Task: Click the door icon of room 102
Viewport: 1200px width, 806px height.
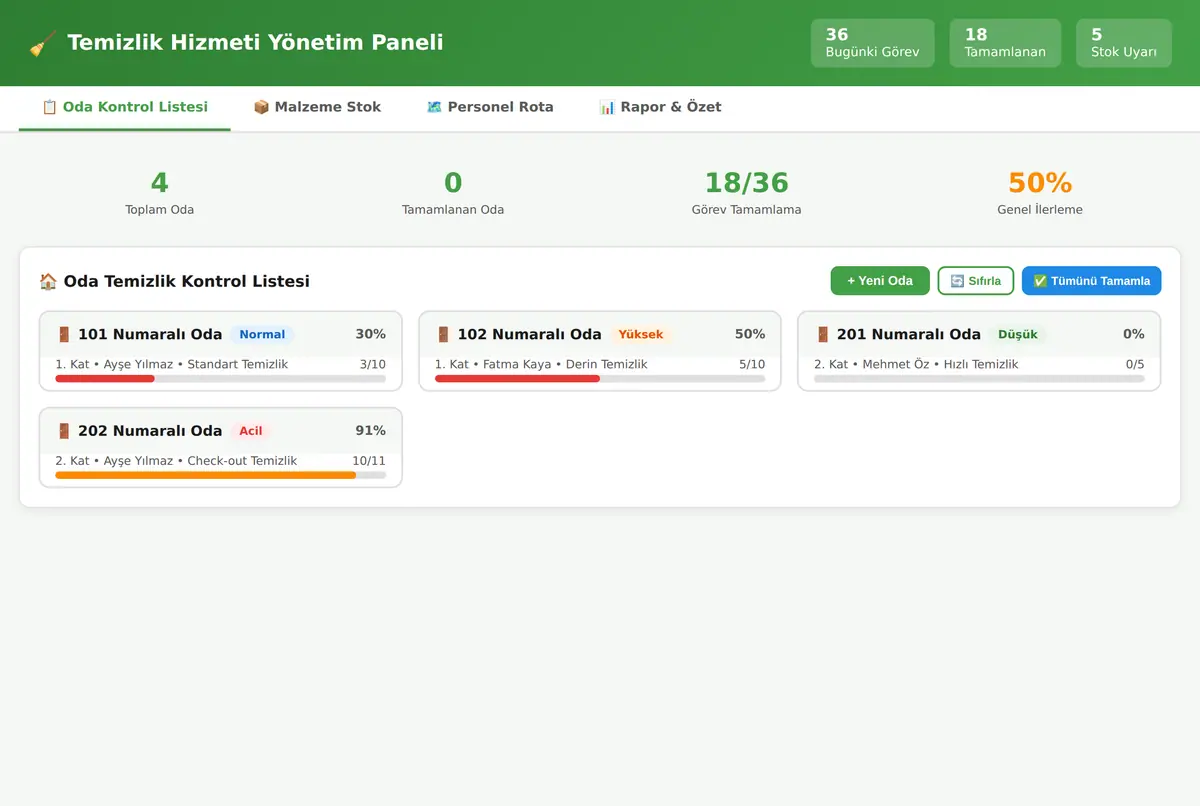Action: 443,334
